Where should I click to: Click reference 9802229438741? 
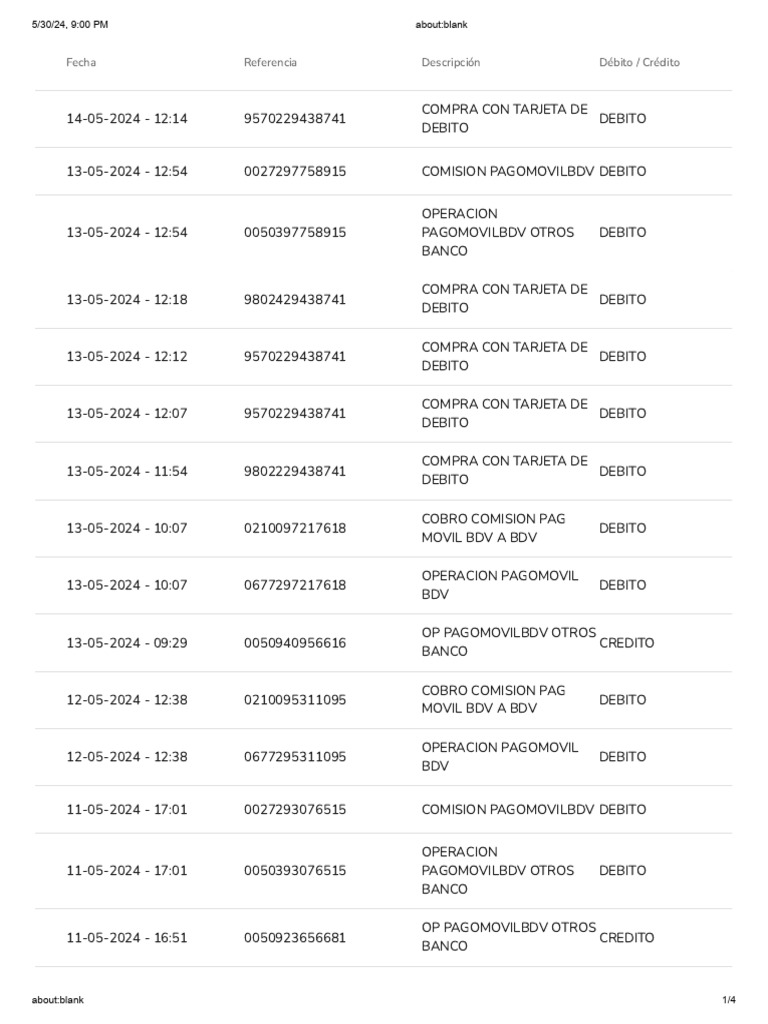(295, 471)
